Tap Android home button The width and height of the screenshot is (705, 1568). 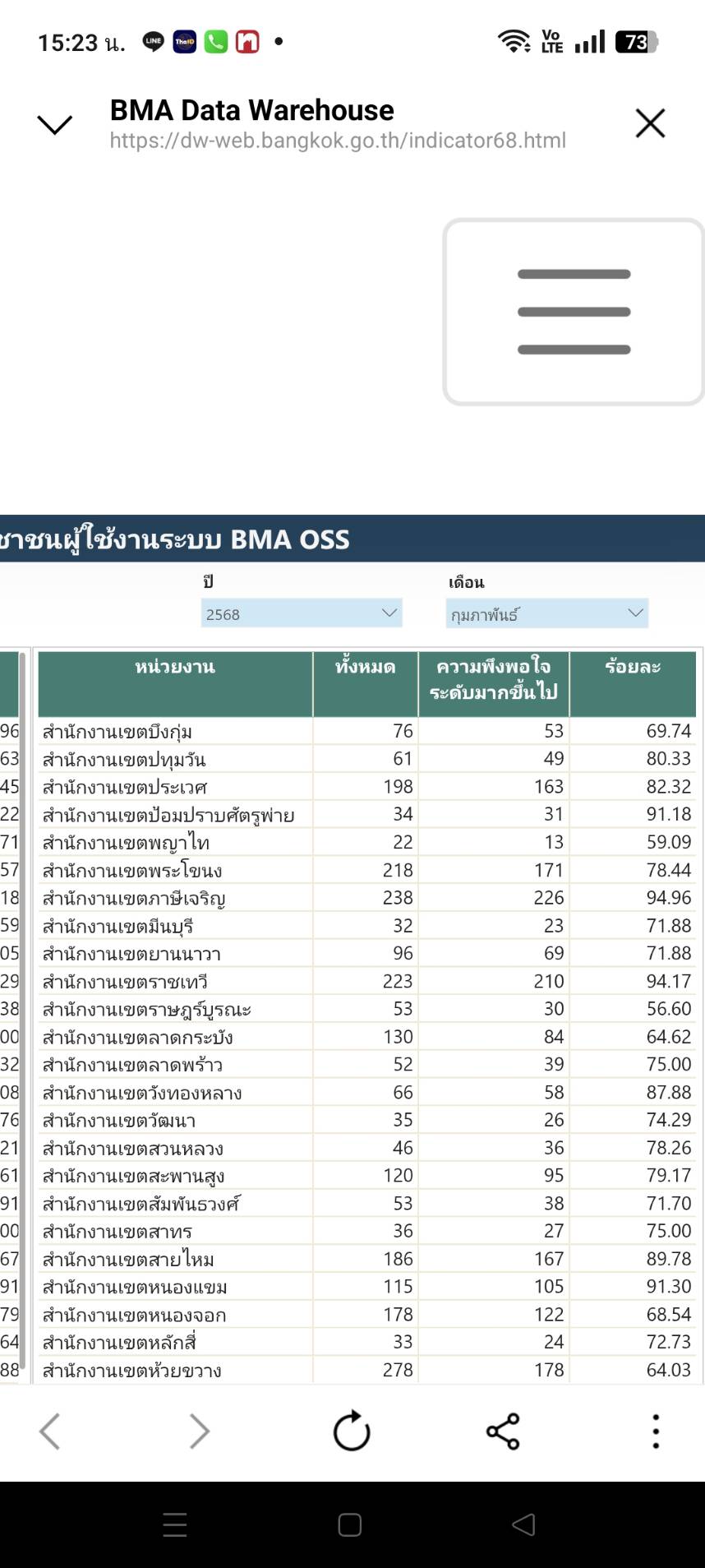pyautogui.click(x=350, y=1525)
